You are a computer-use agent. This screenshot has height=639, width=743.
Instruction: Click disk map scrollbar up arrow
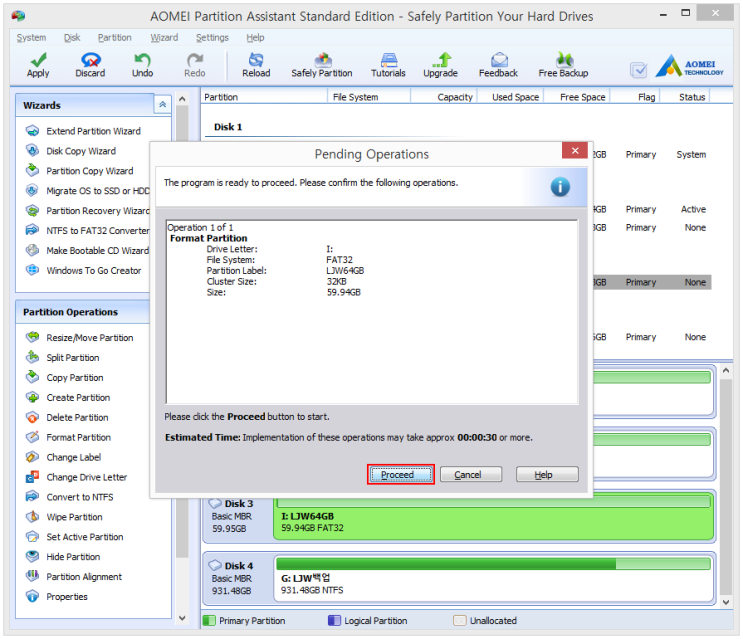tap(726, 370)
